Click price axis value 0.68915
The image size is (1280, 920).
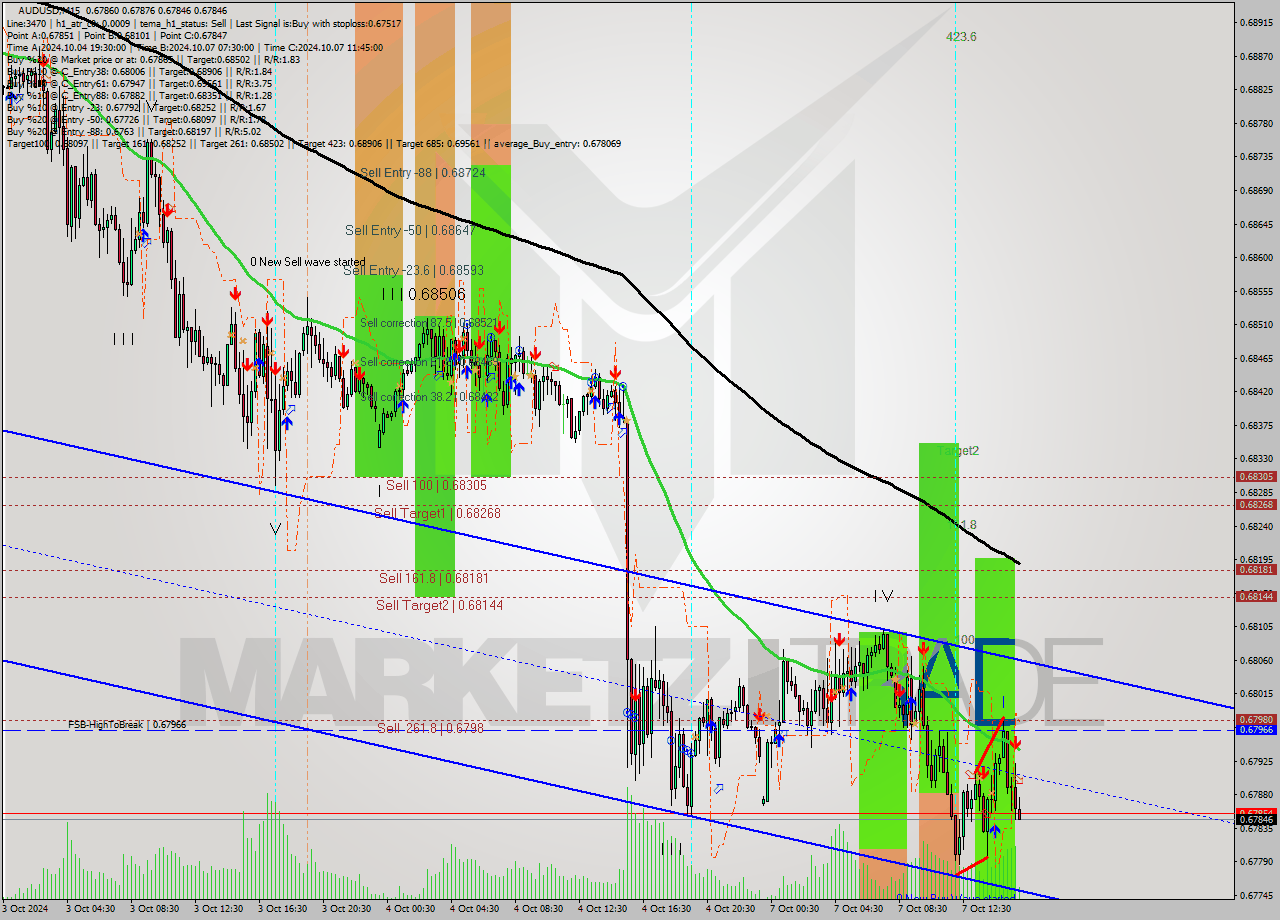pyautogui.click(x=1256, y=22)
